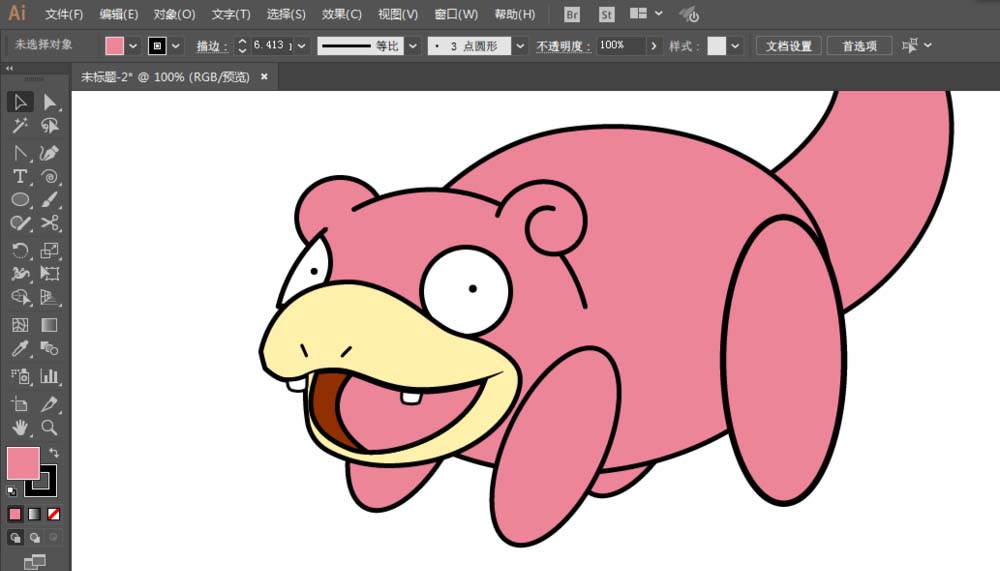Select the Zoom tool

tap(49, 427)
